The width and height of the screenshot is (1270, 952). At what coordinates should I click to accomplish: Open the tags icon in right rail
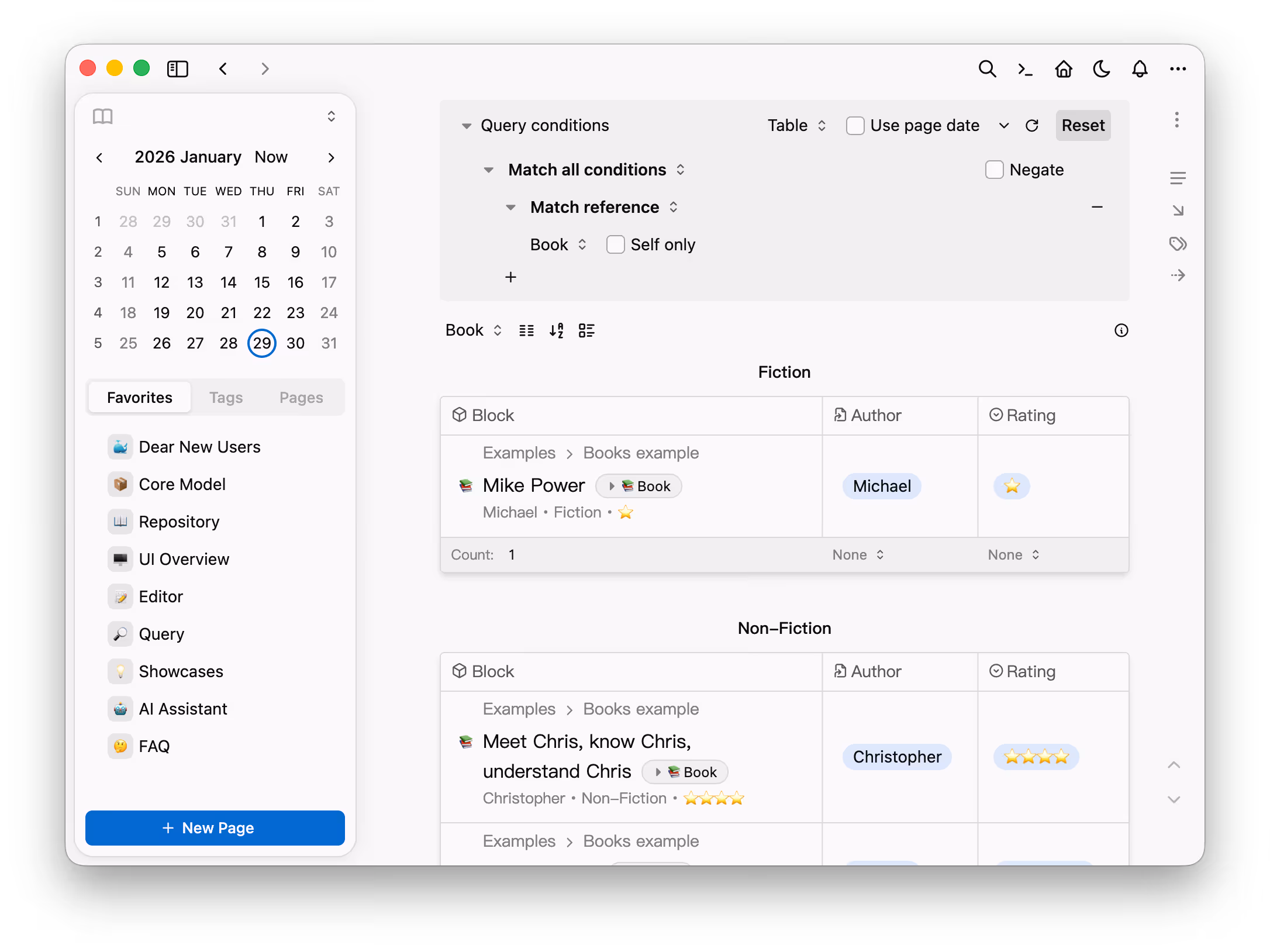pyautogui.click(x=1178, y=243)
